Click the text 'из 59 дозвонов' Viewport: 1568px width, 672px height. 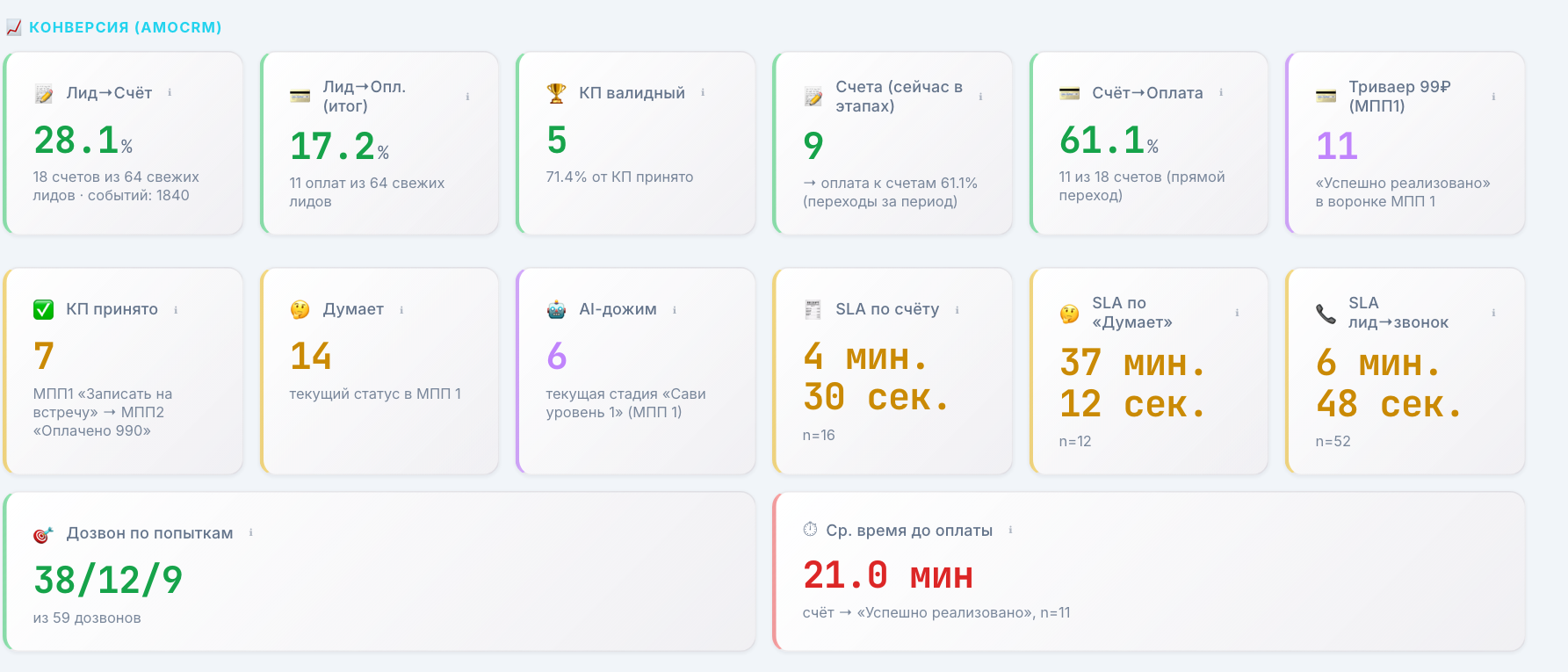pos(87,618)
